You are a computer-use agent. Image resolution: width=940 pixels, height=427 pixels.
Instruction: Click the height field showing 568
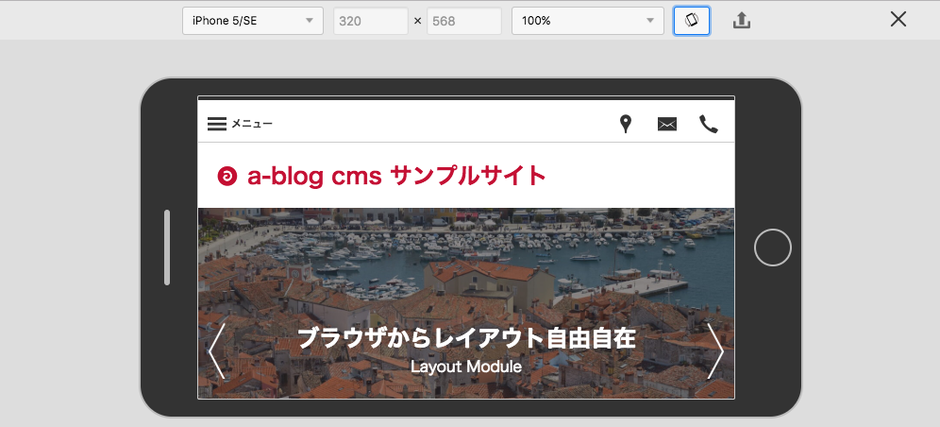(463, 20)
